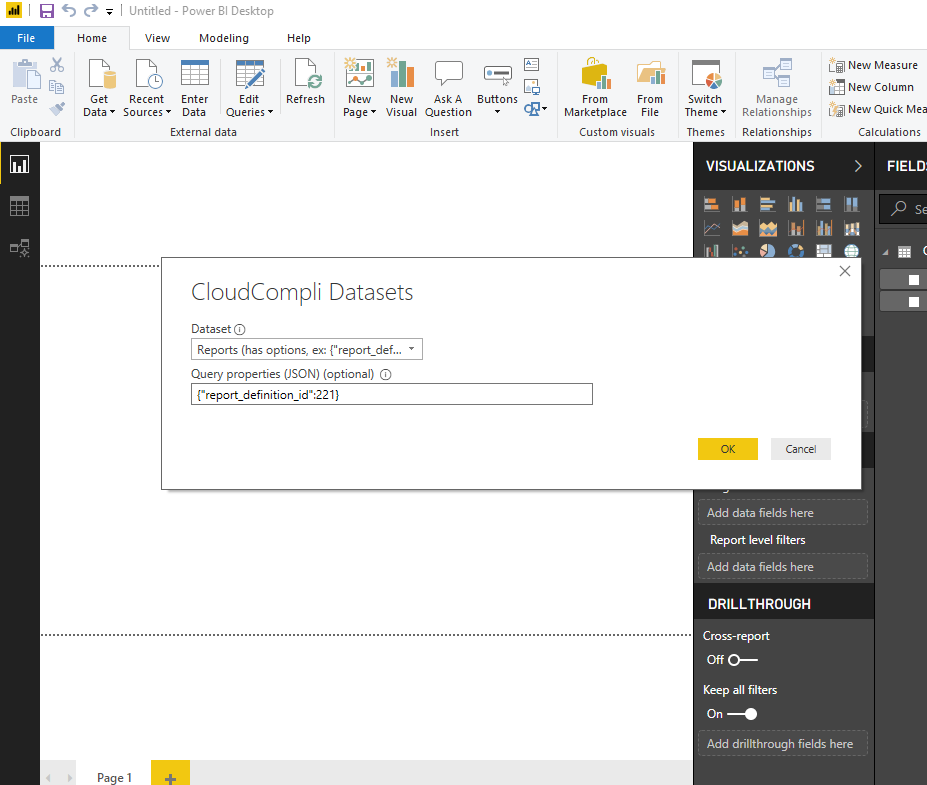Image resolution: width=927 pixels, height=785 pixels.
Task: Tick the second field checkbox in Fields pane
Action: tap(914, 302)
